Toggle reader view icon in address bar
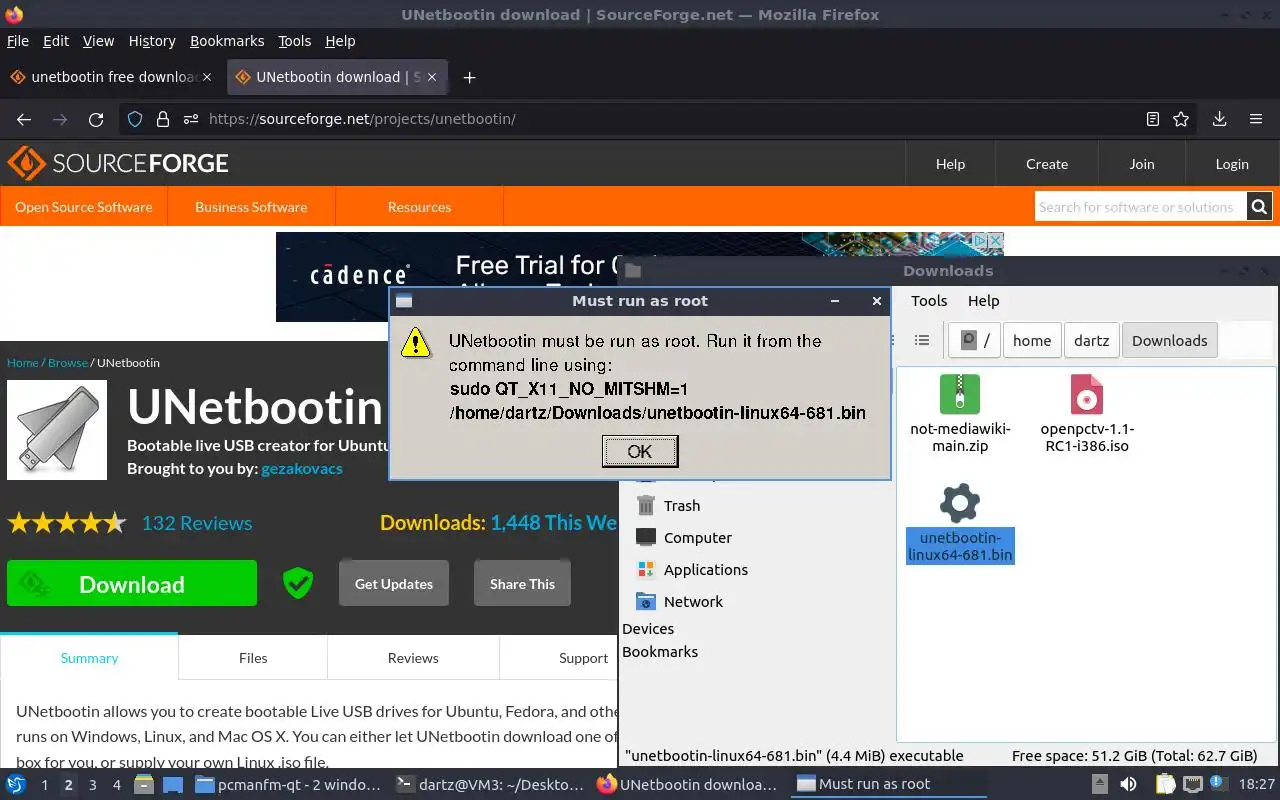 [x=1153, y=119]
